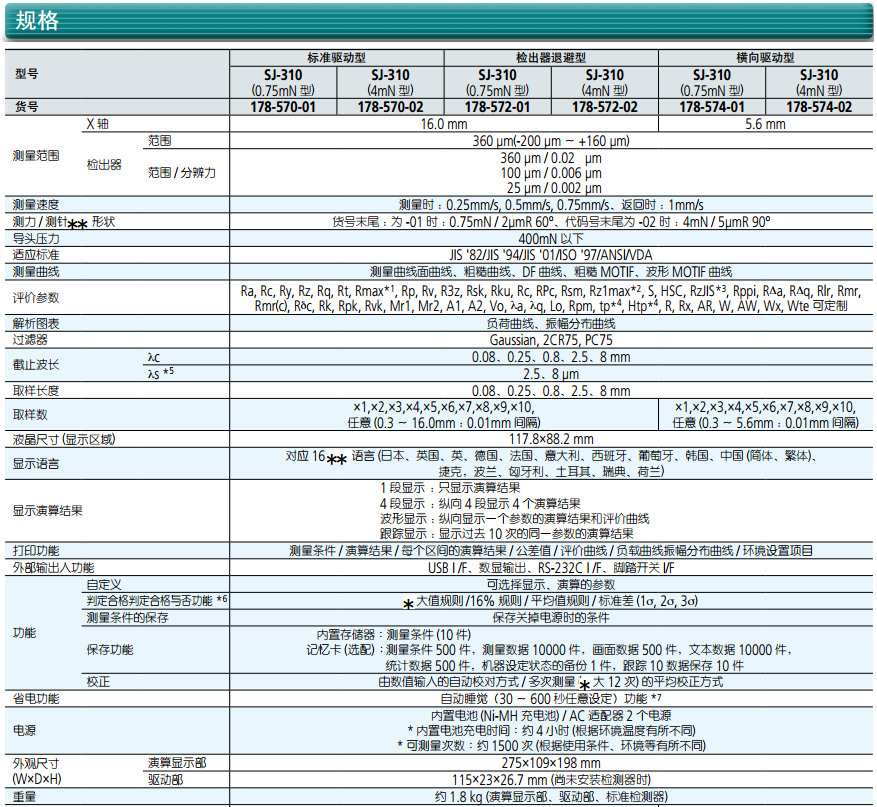Image resolution: width=877 pixels, height=807 pixels.
Task: Select the 标准驱动型 column header
Action: tap(337, 58)
